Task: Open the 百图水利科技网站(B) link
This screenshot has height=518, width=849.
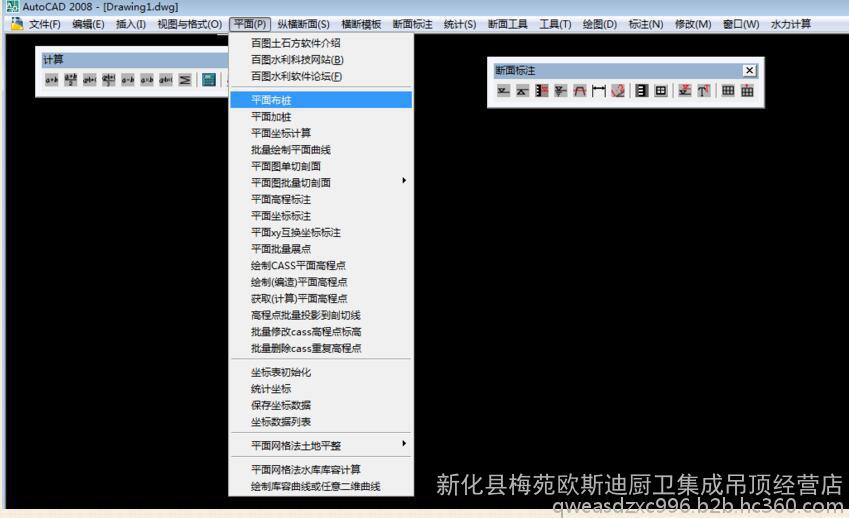Action: click(297, 60)
